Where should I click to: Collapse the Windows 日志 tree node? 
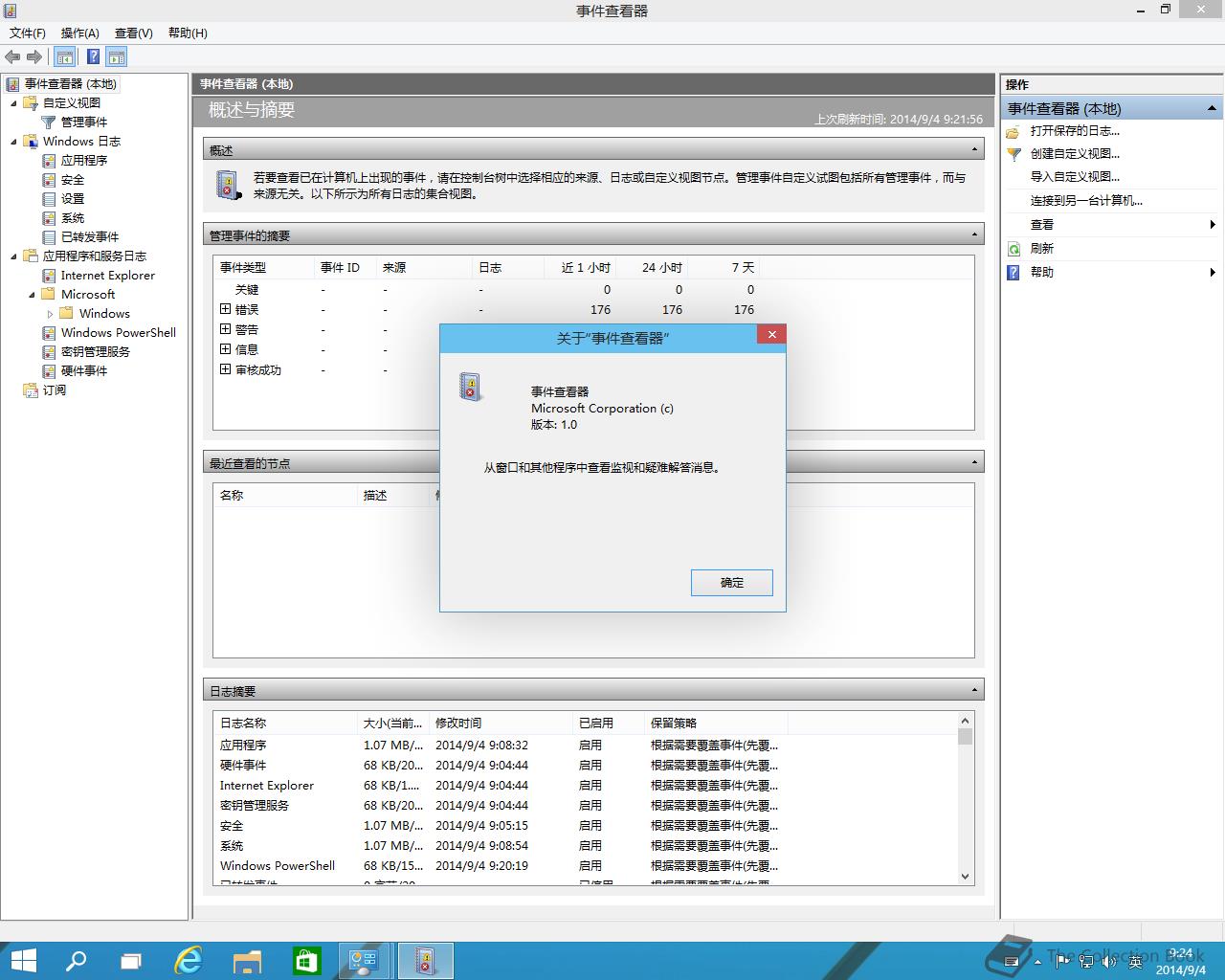(x=13, y=141)
